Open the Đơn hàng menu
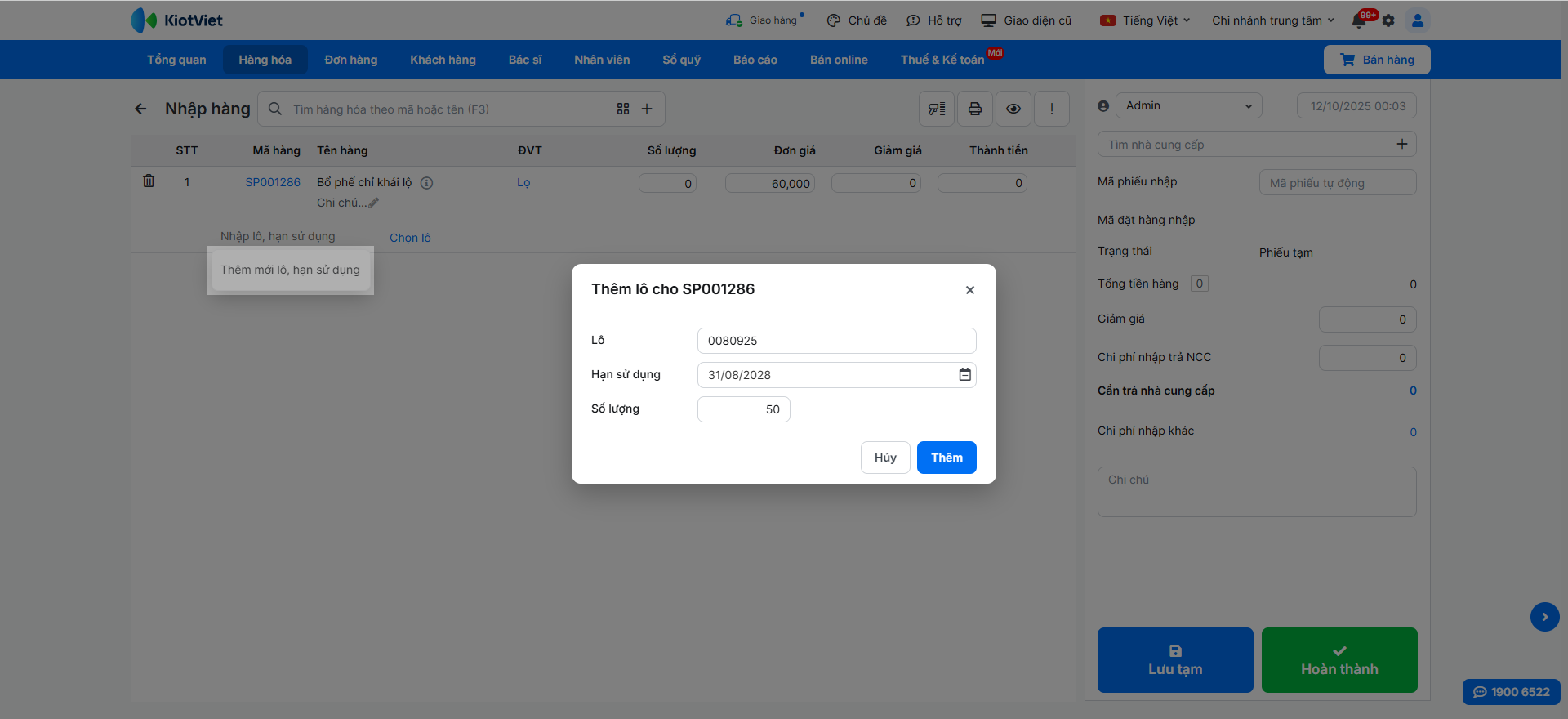Screen dimensions: 1568x719 tap(351, 60)
